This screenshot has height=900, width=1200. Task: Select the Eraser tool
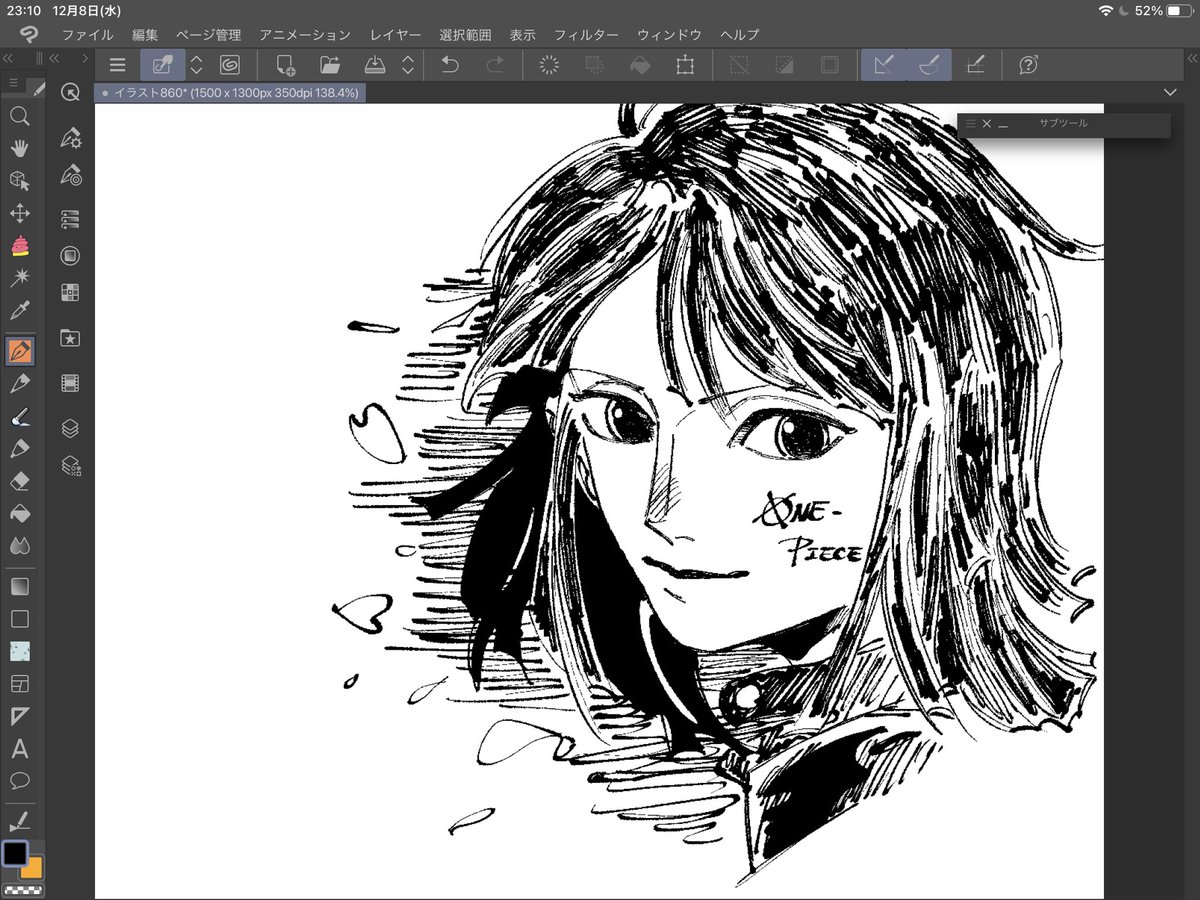(19, 481)
